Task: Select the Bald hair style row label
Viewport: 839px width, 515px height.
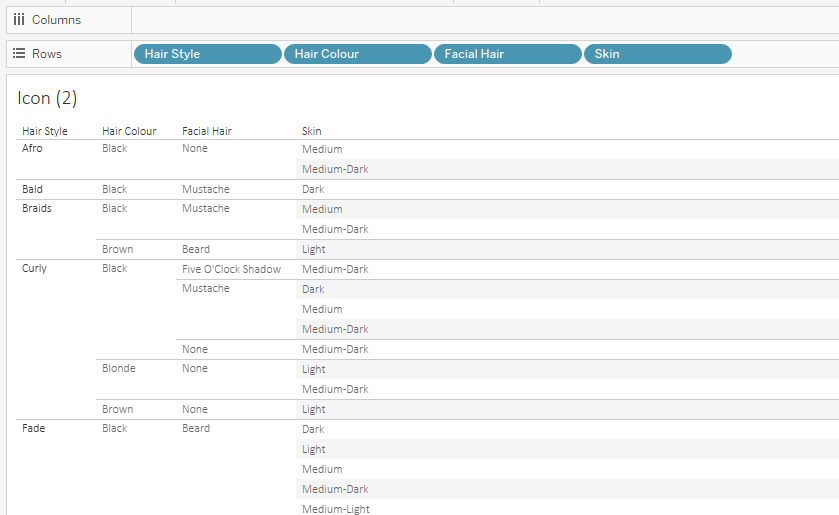Action: coord(32,189)
